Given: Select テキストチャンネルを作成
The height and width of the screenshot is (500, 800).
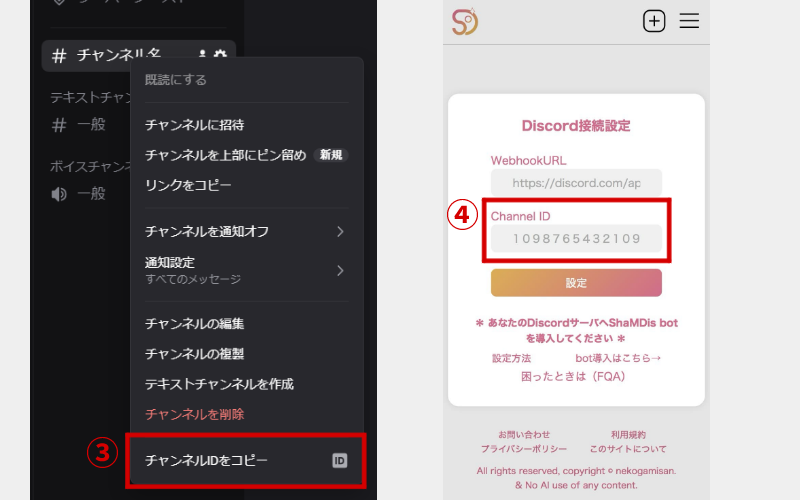Looking at the screenshot, I should 219,384.
